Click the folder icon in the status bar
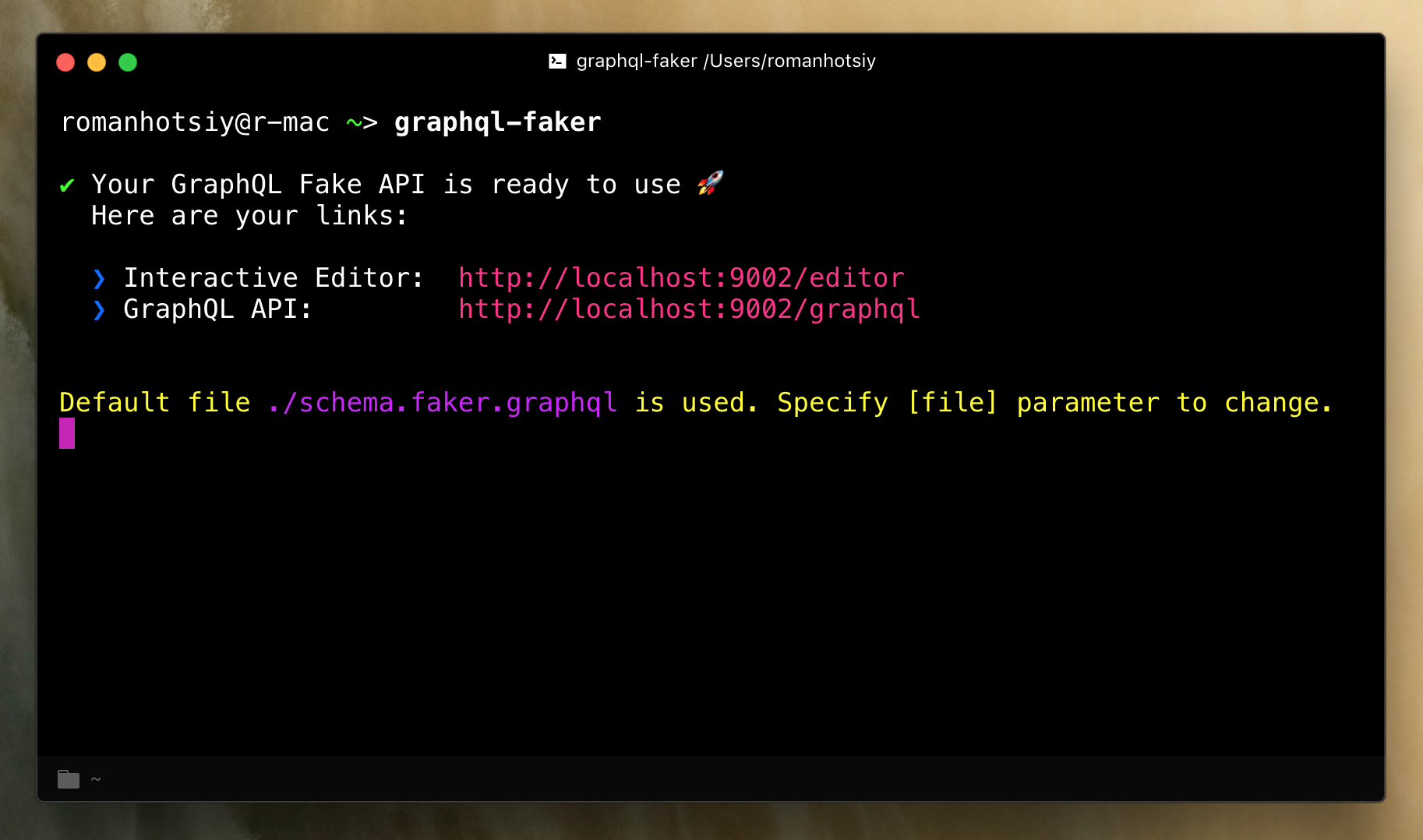This screenshot has height=840, width=1423. click(x=68, y=778)
